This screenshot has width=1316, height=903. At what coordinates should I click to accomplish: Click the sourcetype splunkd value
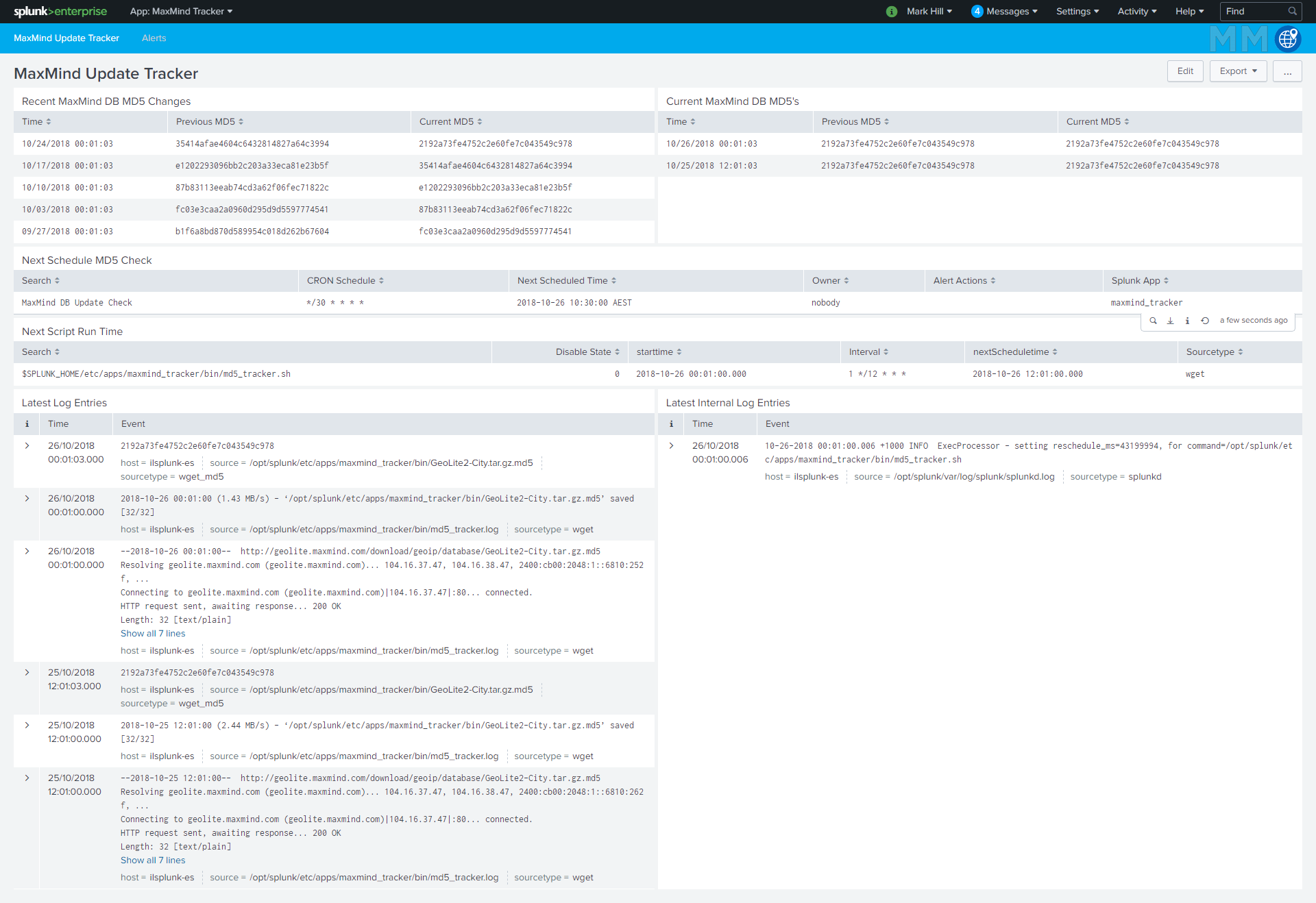pos(1145,477)
